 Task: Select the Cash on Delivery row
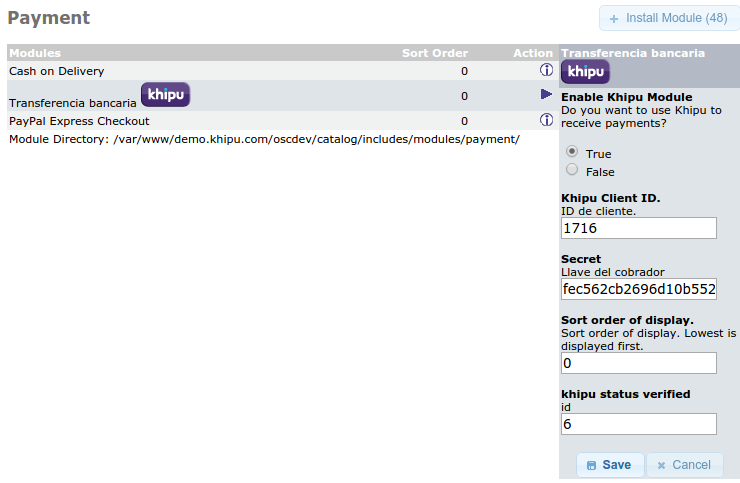pos(282,71)
